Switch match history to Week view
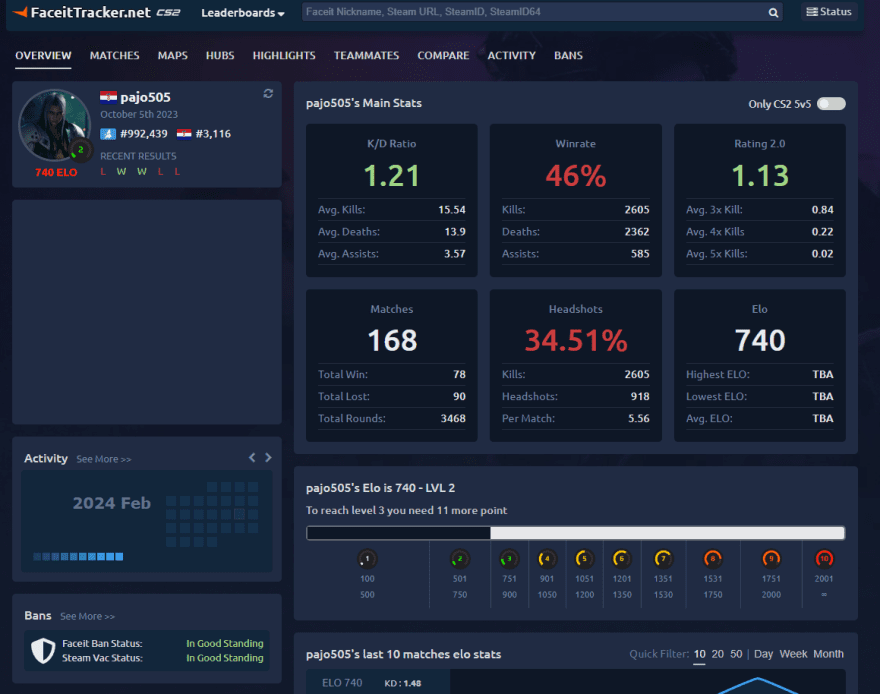Viewport: 880px width, 694px height. click(x=793, y=654)
